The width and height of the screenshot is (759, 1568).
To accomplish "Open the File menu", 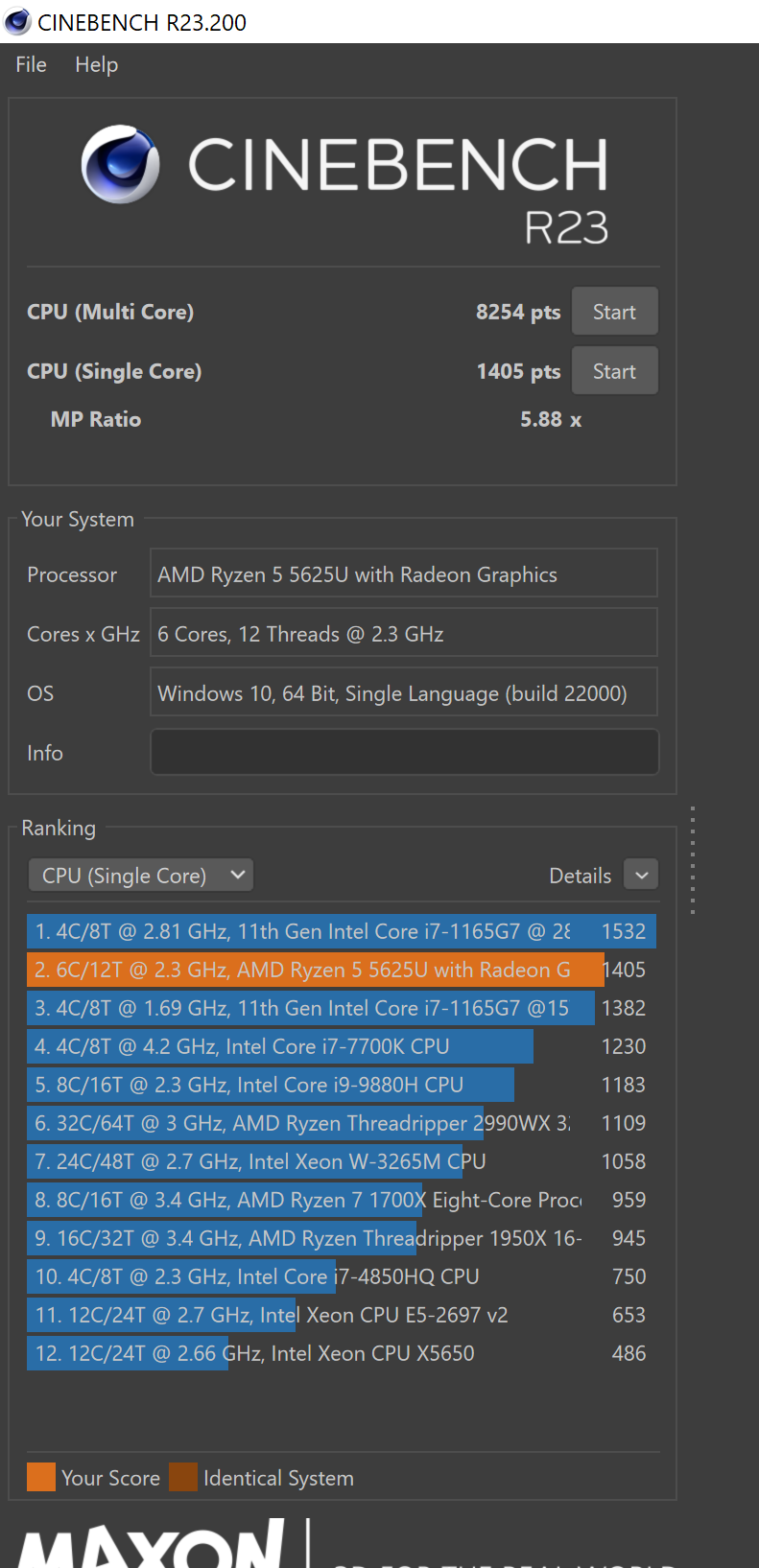I will pyautogui.click(x=31, y=64).
